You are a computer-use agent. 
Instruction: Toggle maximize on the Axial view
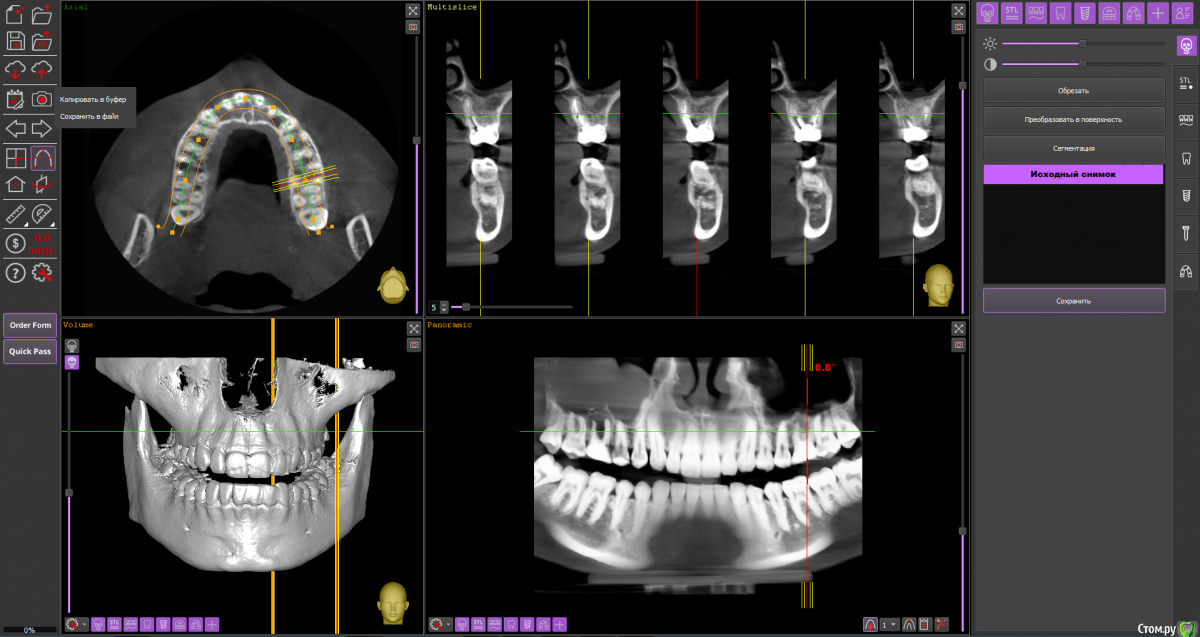point(413,10)
